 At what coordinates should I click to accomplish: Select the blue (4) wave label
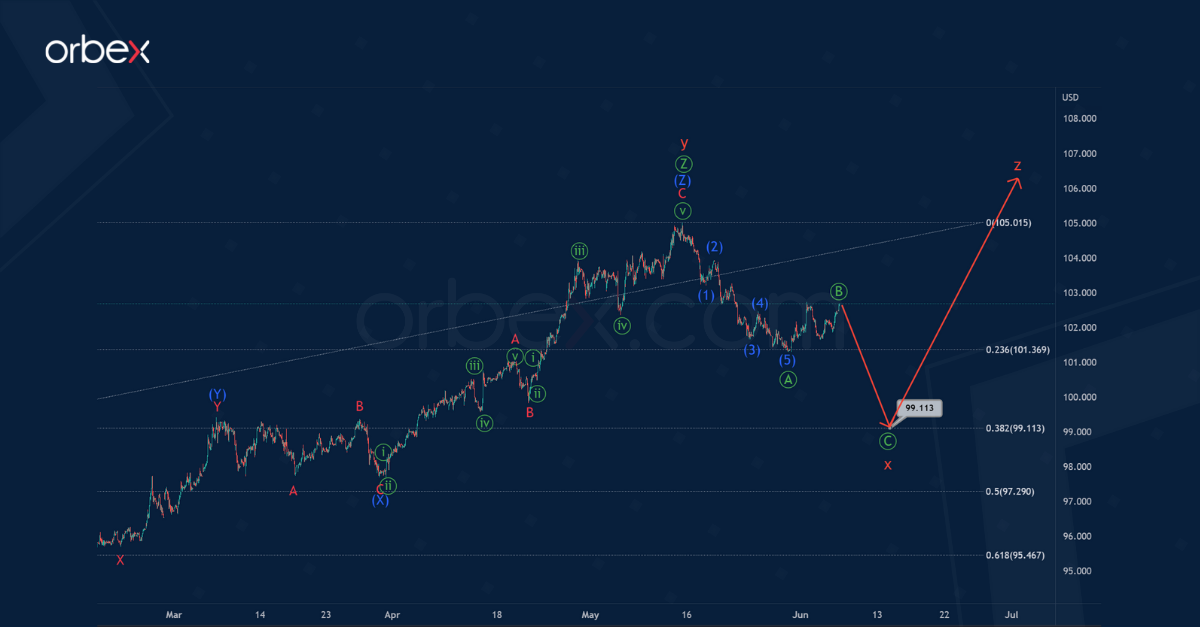tap(760, 303)
